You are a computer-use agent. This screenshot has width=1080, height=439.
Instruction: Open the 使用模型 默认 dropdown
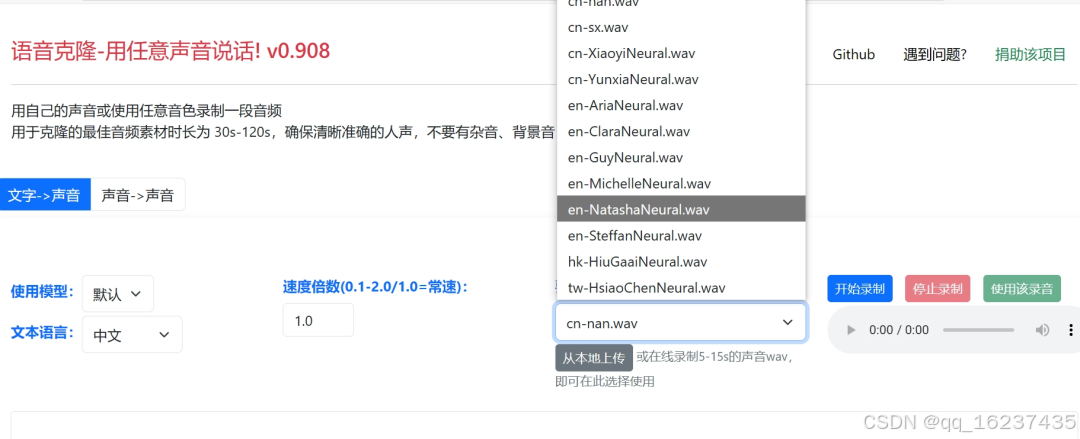coord(118,294)
